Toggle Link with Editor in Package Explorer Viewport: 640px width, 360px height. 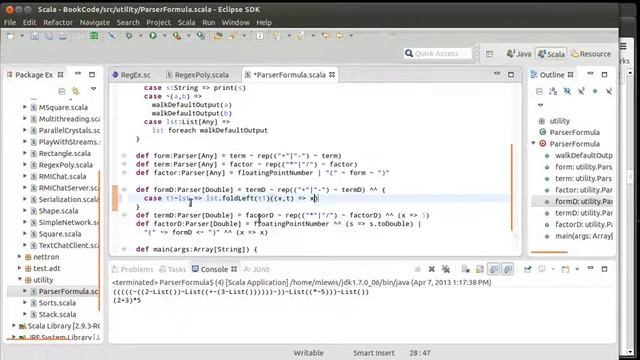[x=76, y=91]
